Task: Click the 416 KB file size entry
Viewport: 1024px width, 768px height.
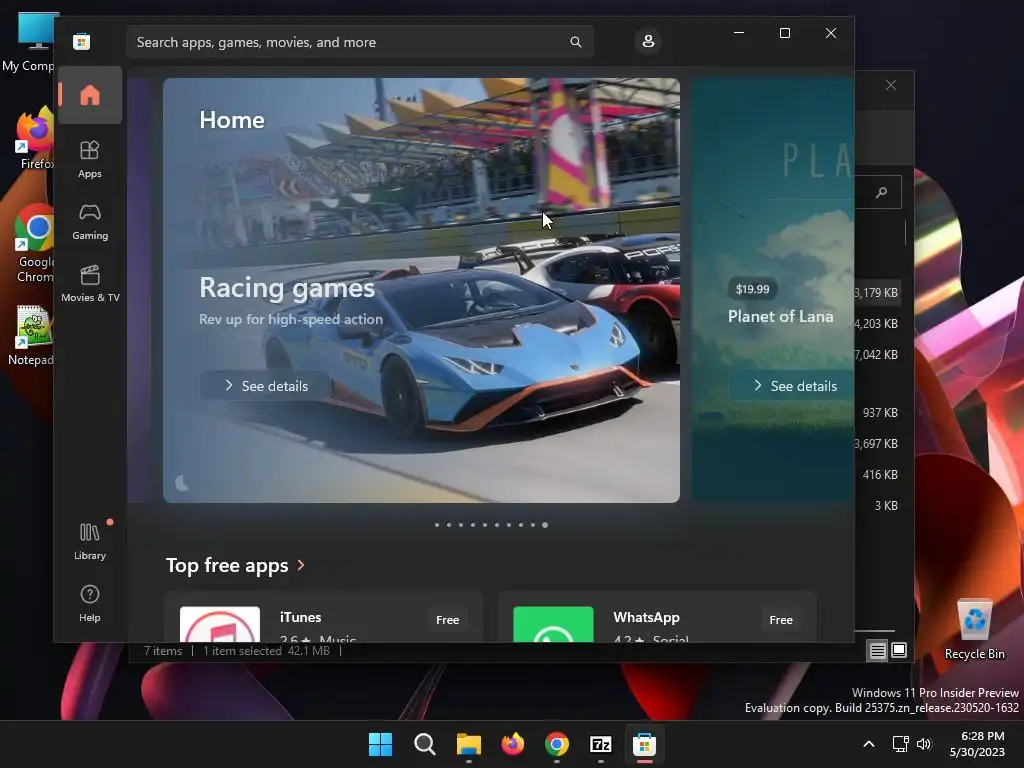Action: pos(880,475)
